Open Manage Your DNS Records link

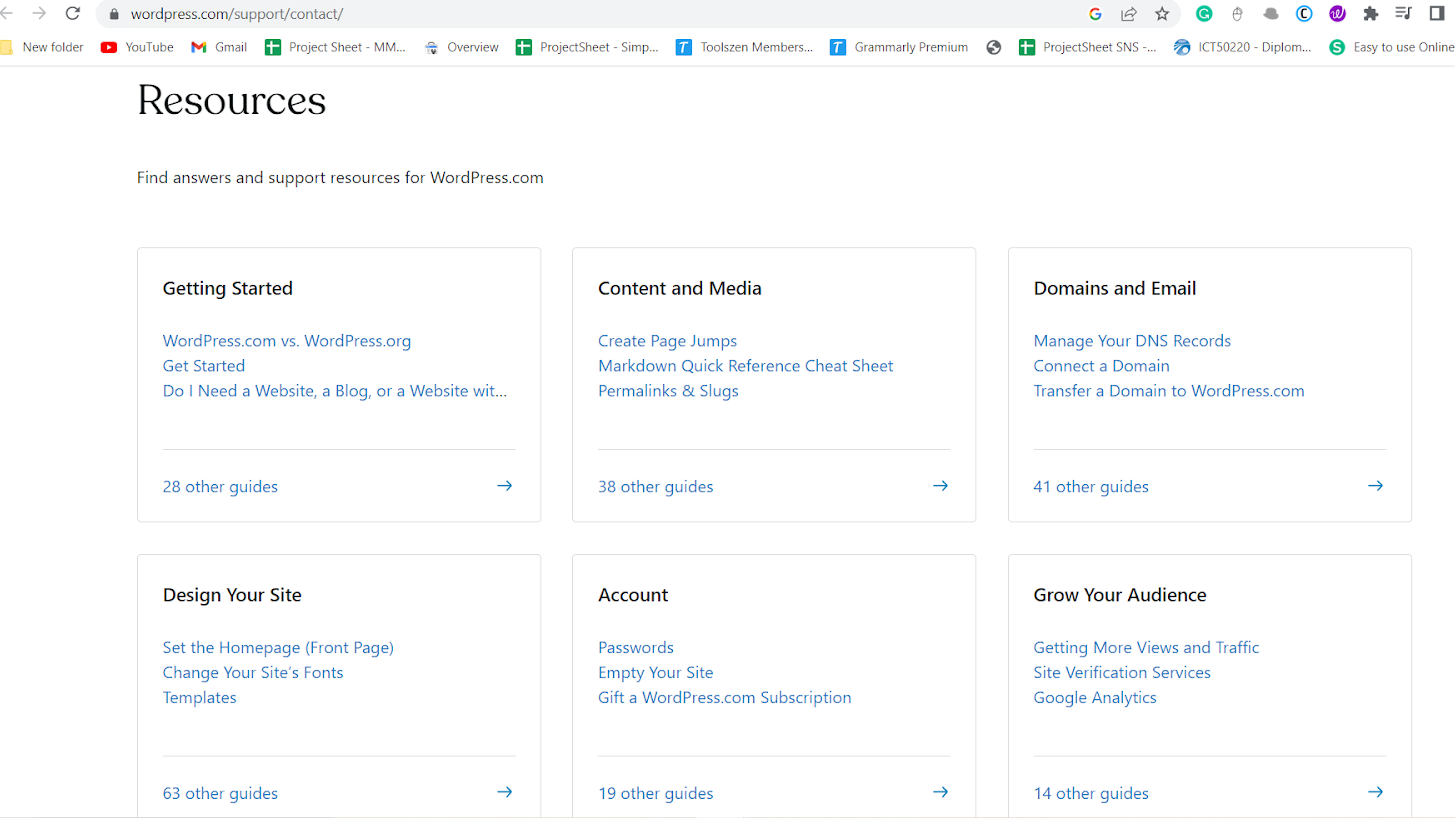(1132, 341)
